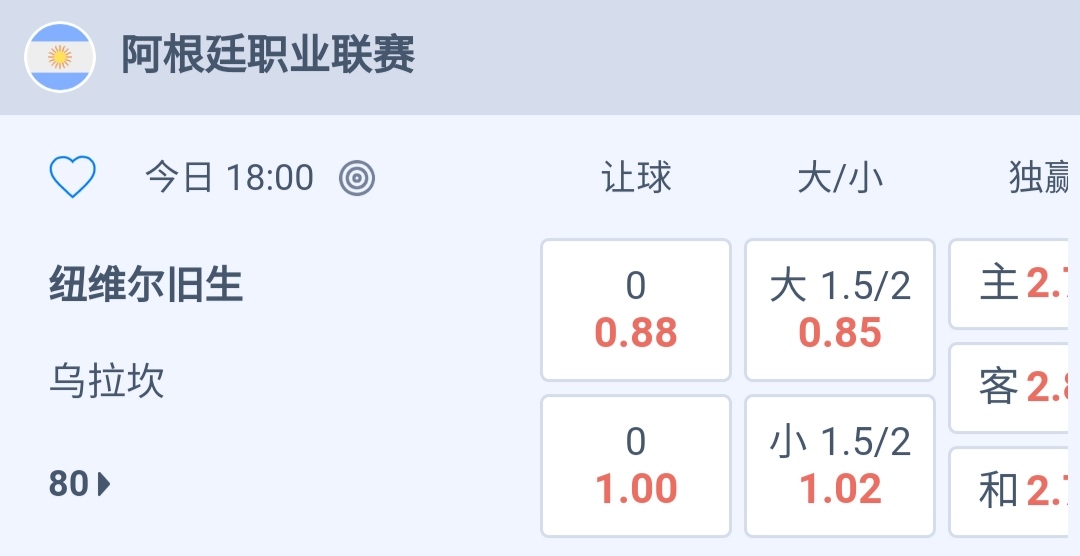Viewport: 1080px width, 556px height.
Task: Favorite this match with the heart icon
Action: coord(73,178)
